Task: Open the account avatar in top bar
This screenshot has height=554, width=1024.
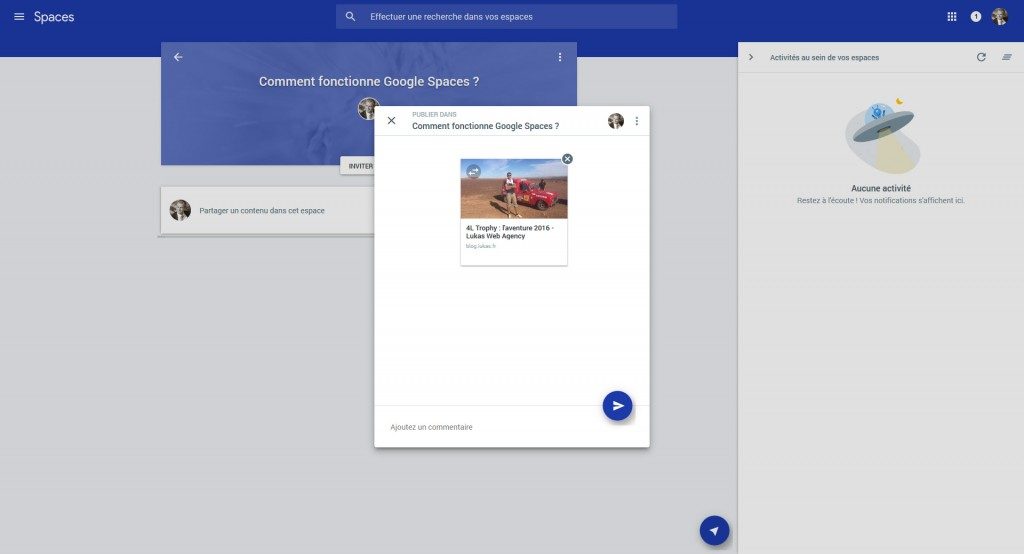Action: coord(999,16)
